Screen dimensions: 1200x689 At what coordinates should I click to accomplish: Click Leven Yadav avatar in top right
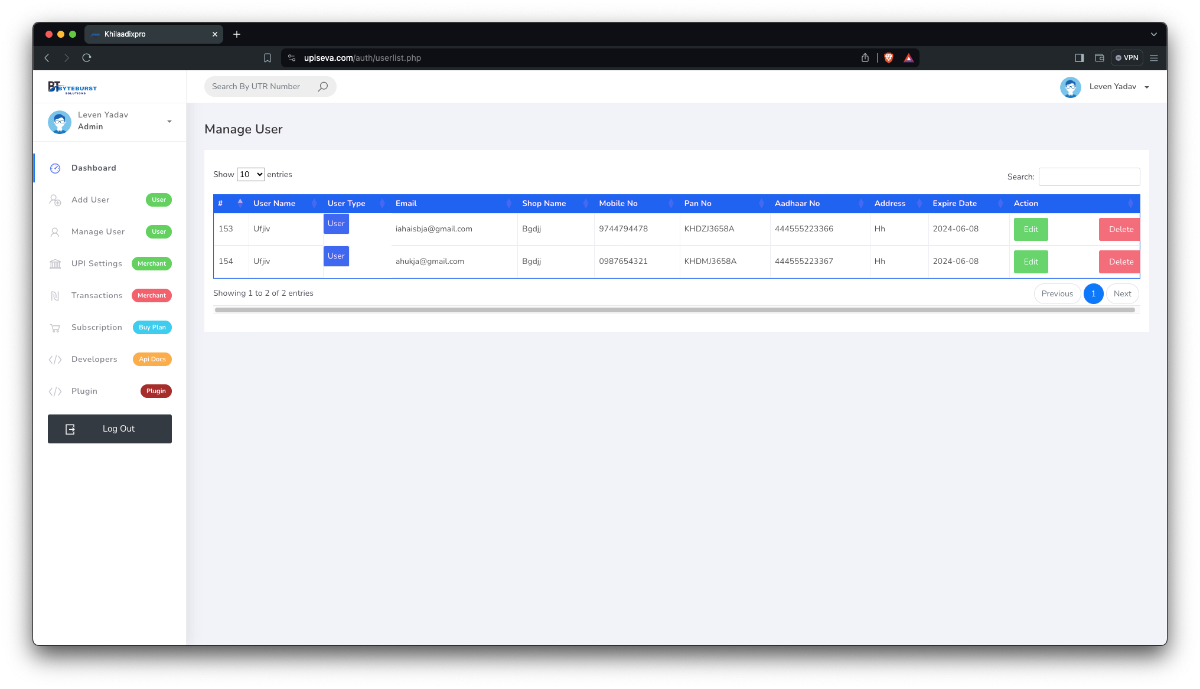1070,87
